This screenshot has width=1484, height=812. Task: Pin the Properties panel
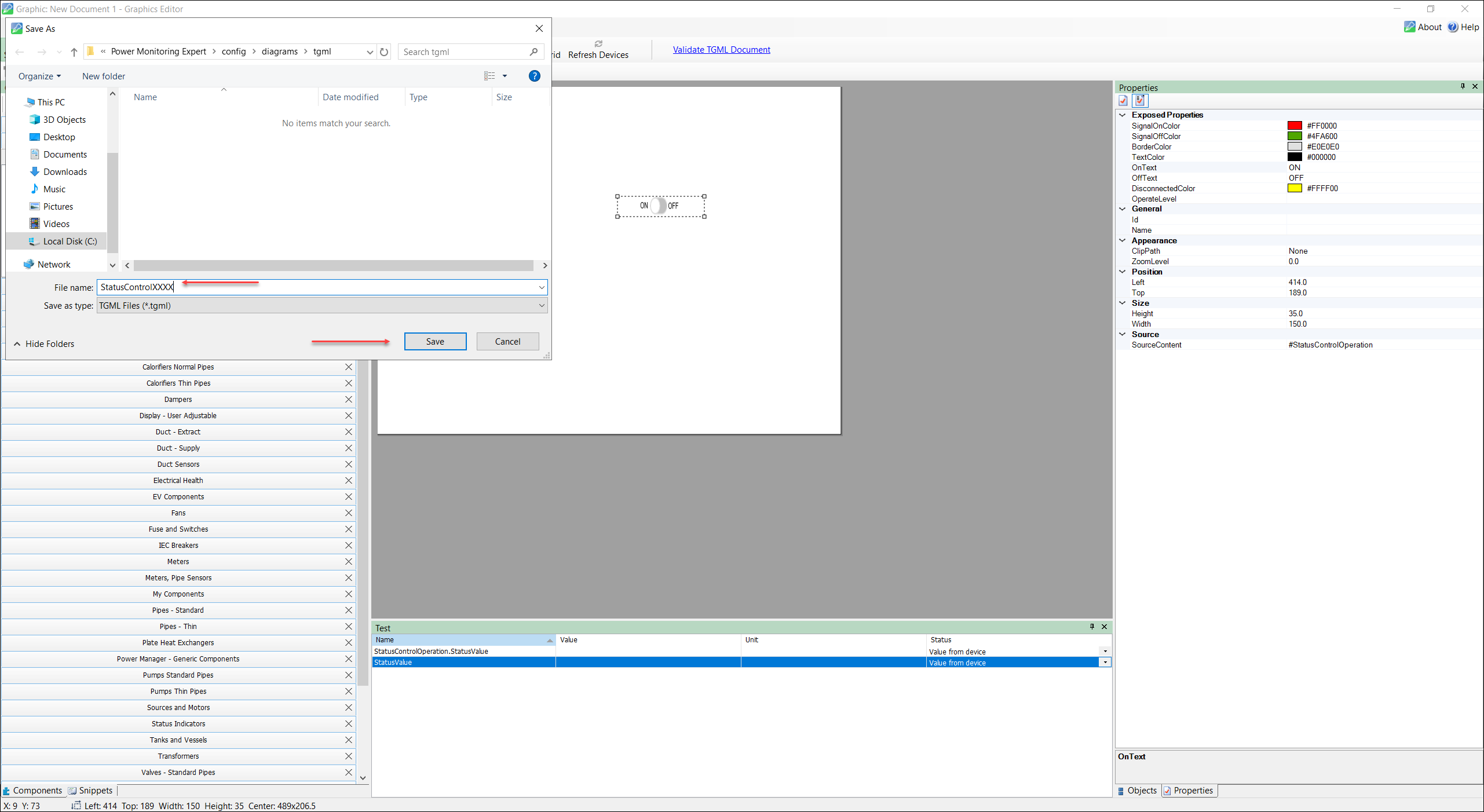click(1463, 86)
